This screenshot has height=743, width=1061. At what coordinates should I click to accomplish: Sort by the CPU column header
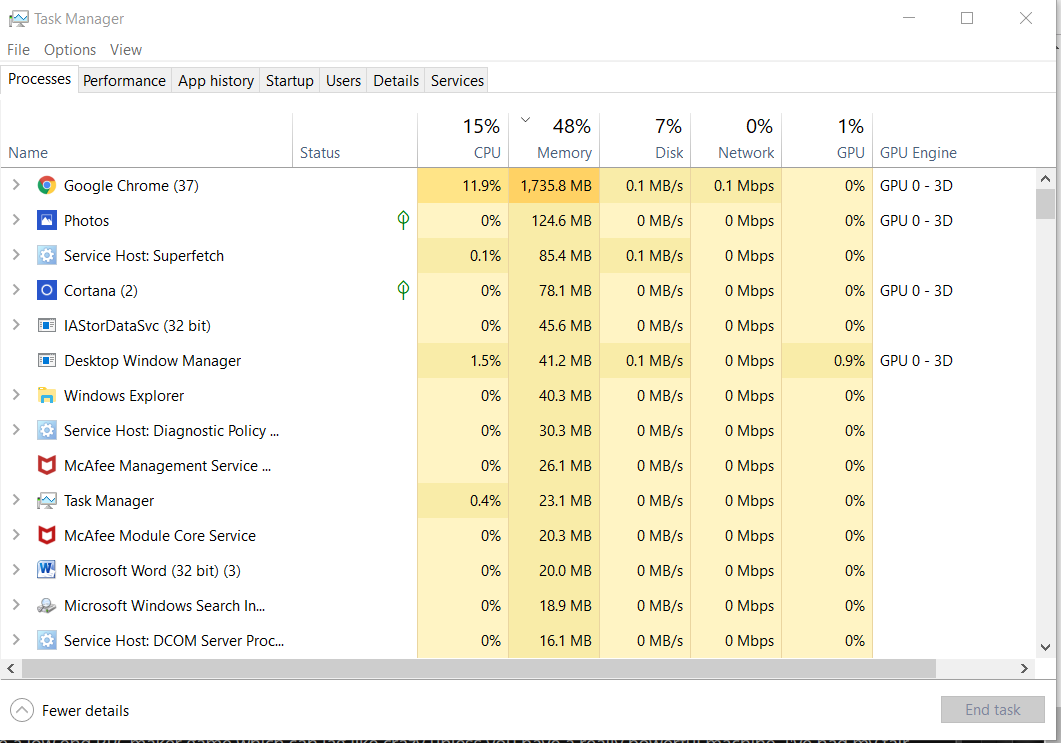point(463,140)
